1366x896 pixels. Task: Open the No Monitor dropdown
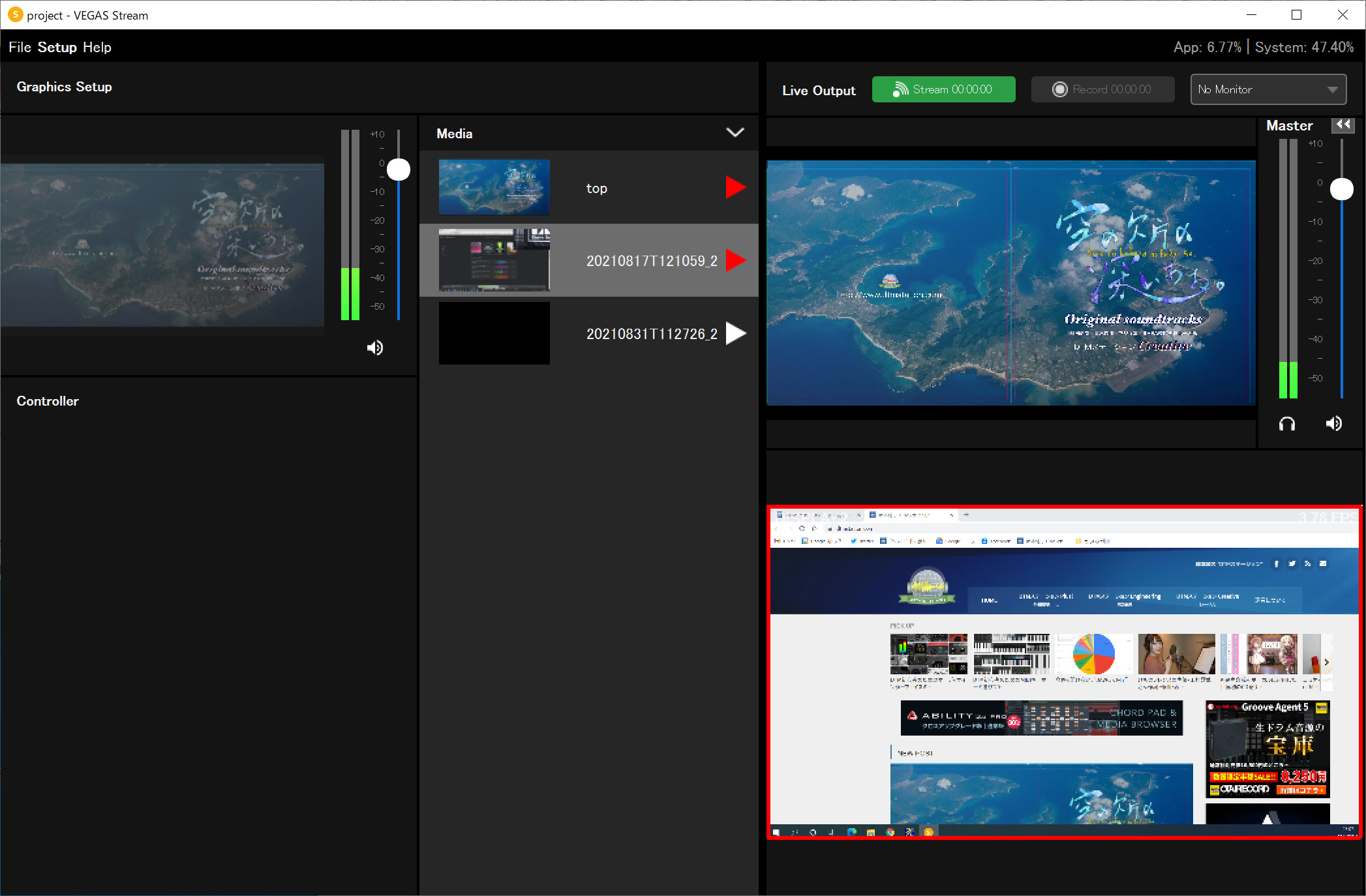point(1268,89)
